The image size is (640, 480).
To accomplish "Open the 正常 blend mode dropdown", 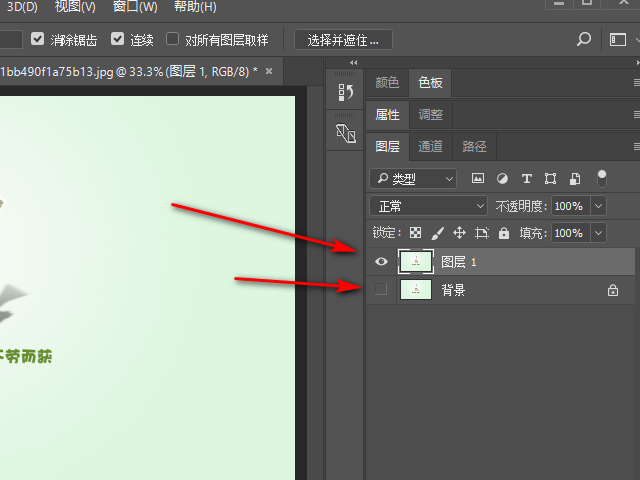I will (x=428, y=206).
